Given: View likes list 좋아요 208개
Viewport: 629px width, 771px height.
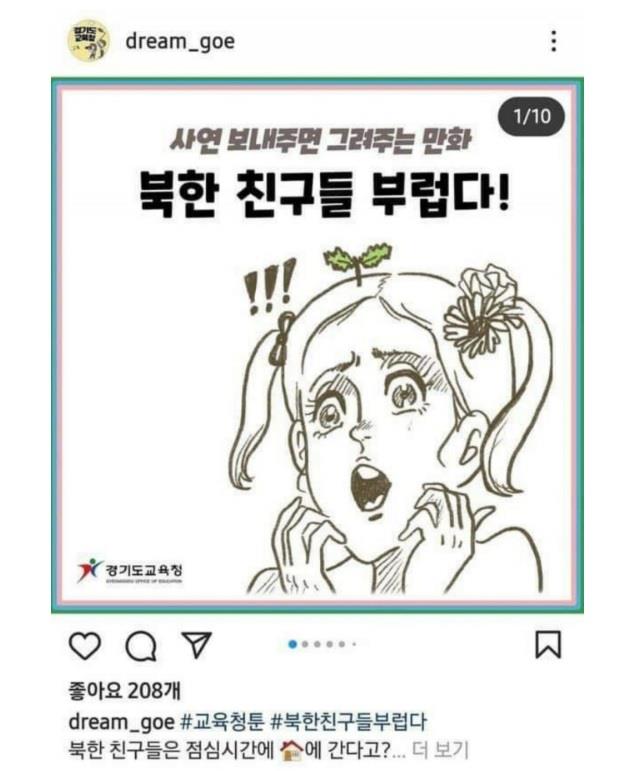Looking at the screenshot, I should [124, 691].
